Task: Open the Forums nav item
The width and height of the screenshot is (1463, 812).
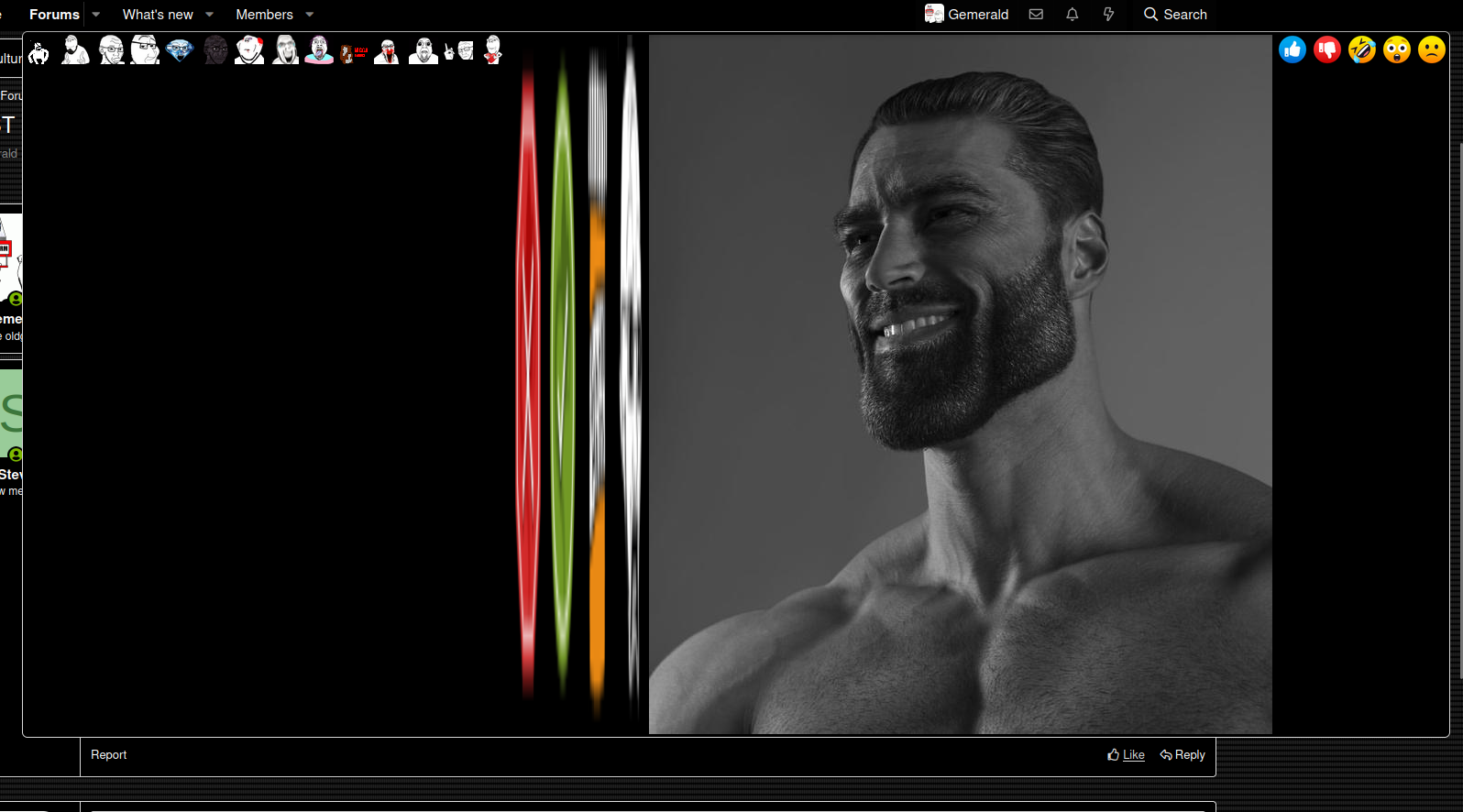Action: click(54, 15)
